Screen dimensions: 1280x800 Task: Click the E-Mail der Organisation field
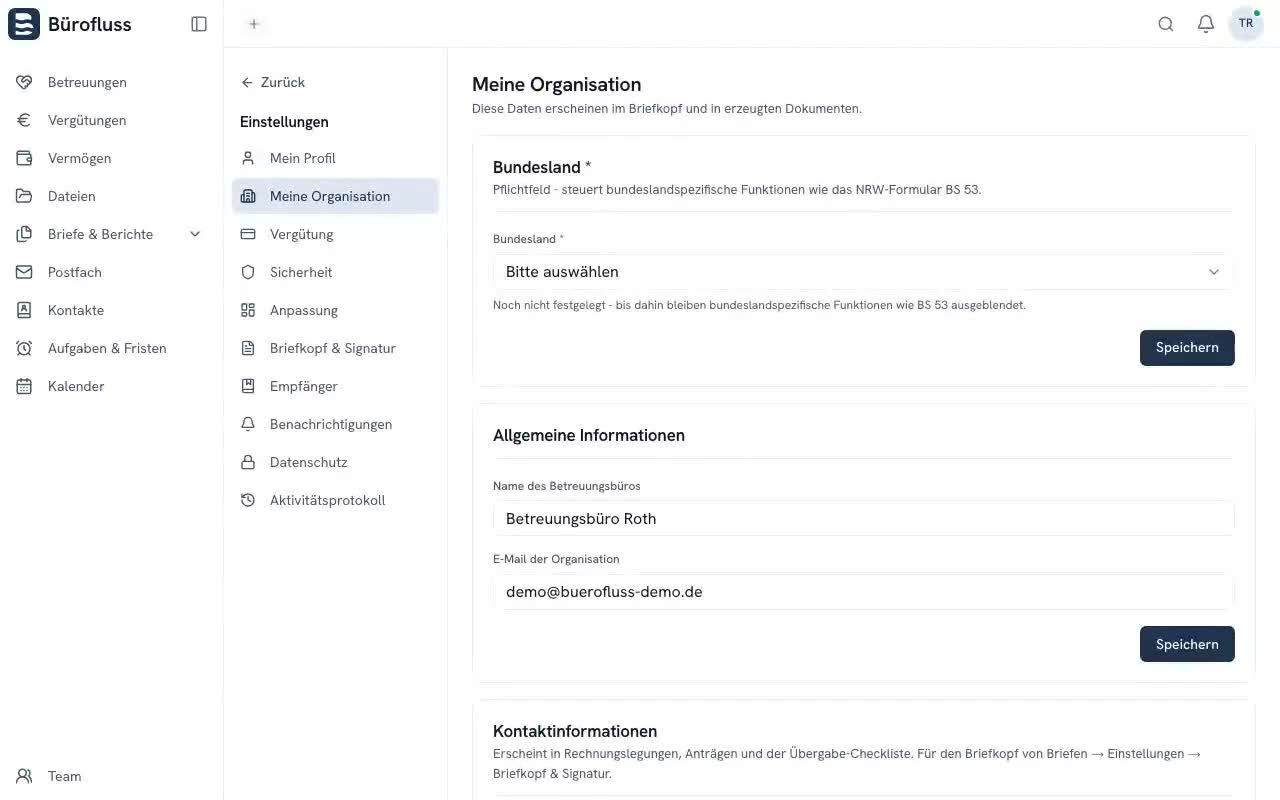[863, 592]
